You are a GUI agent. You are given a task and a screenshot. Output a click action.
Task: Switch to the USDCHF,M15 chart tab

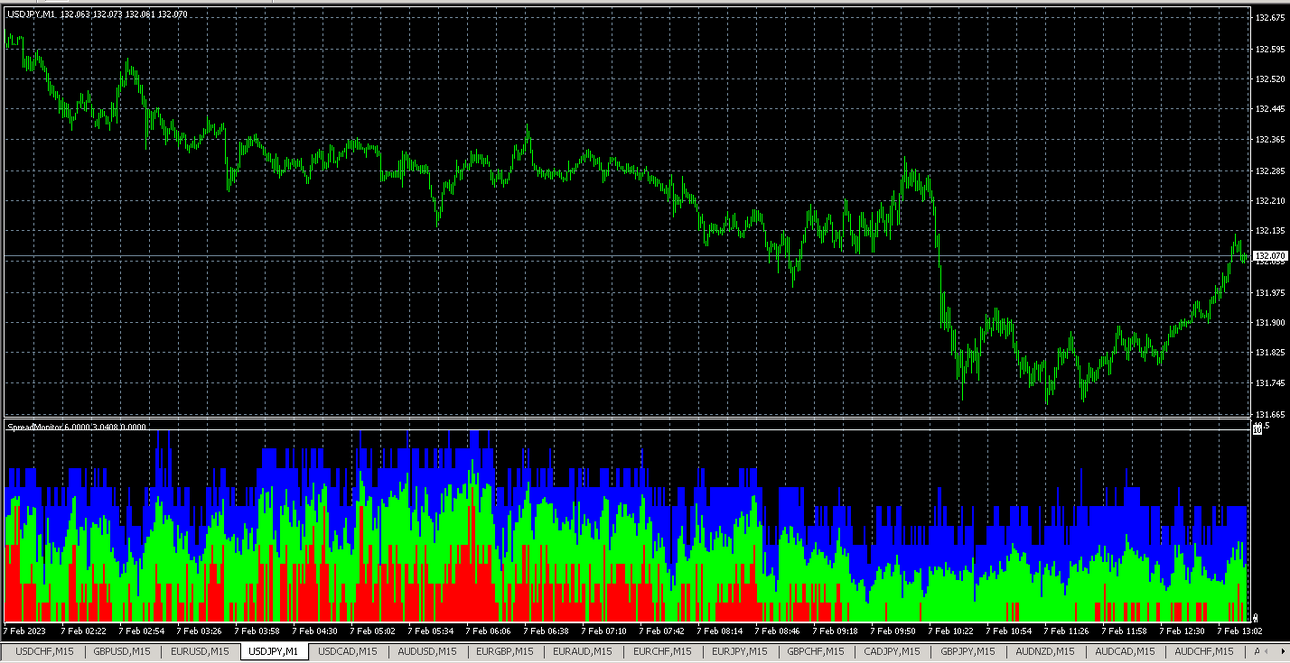pos(45,652)
